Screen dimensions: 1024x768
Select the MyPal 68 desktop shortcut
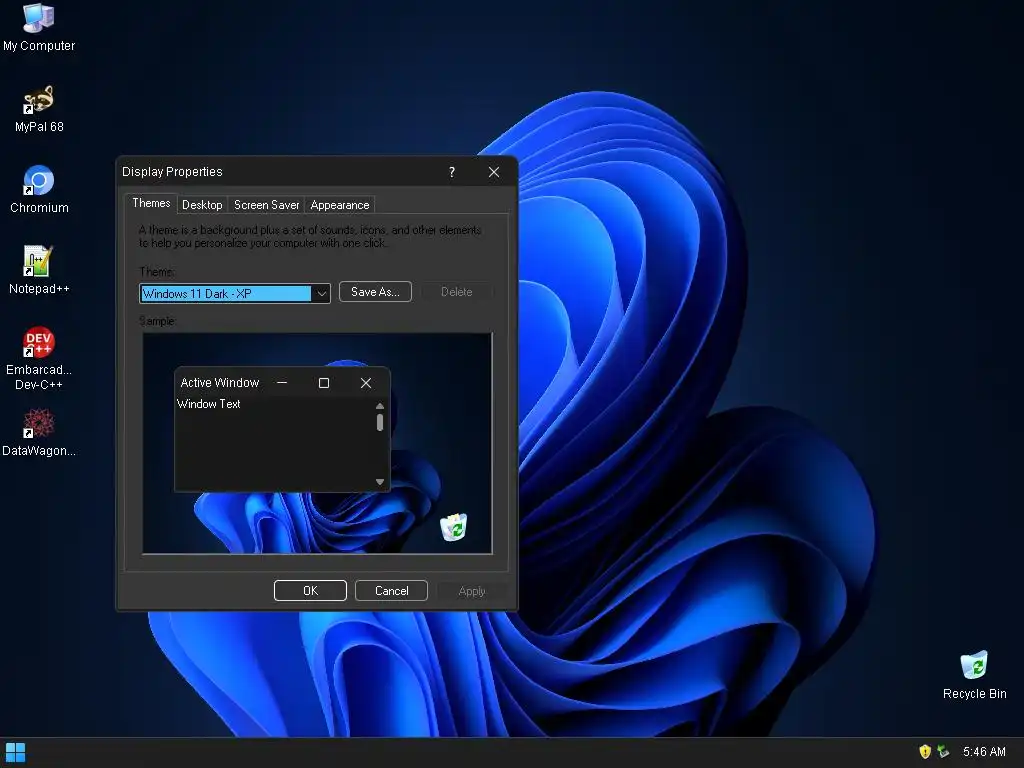click(x=39, y=108)
